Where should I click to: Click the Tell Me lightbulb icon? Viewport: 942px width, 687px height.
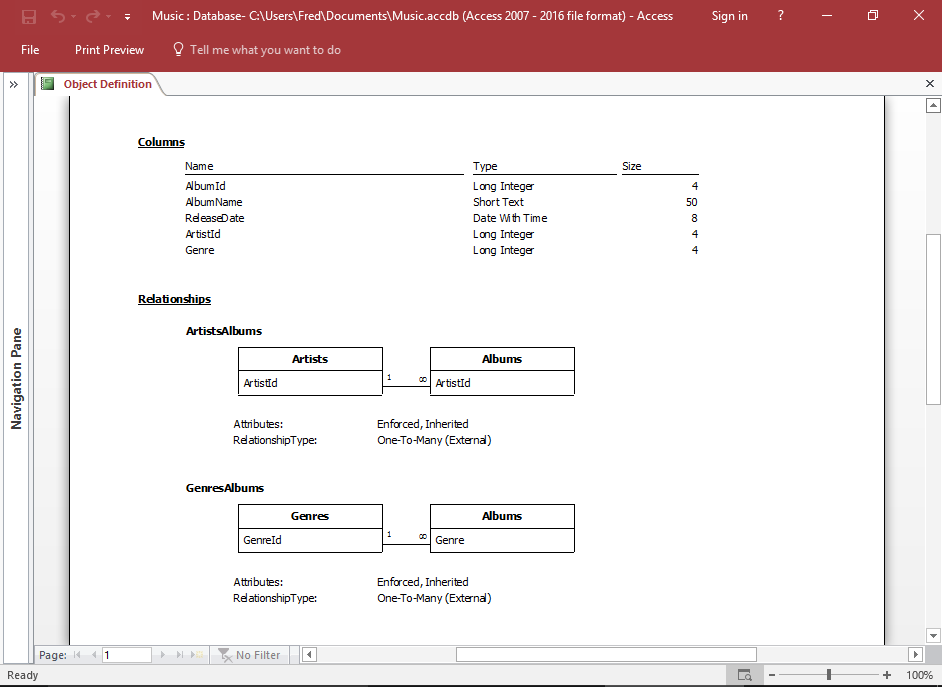[177, 49]
